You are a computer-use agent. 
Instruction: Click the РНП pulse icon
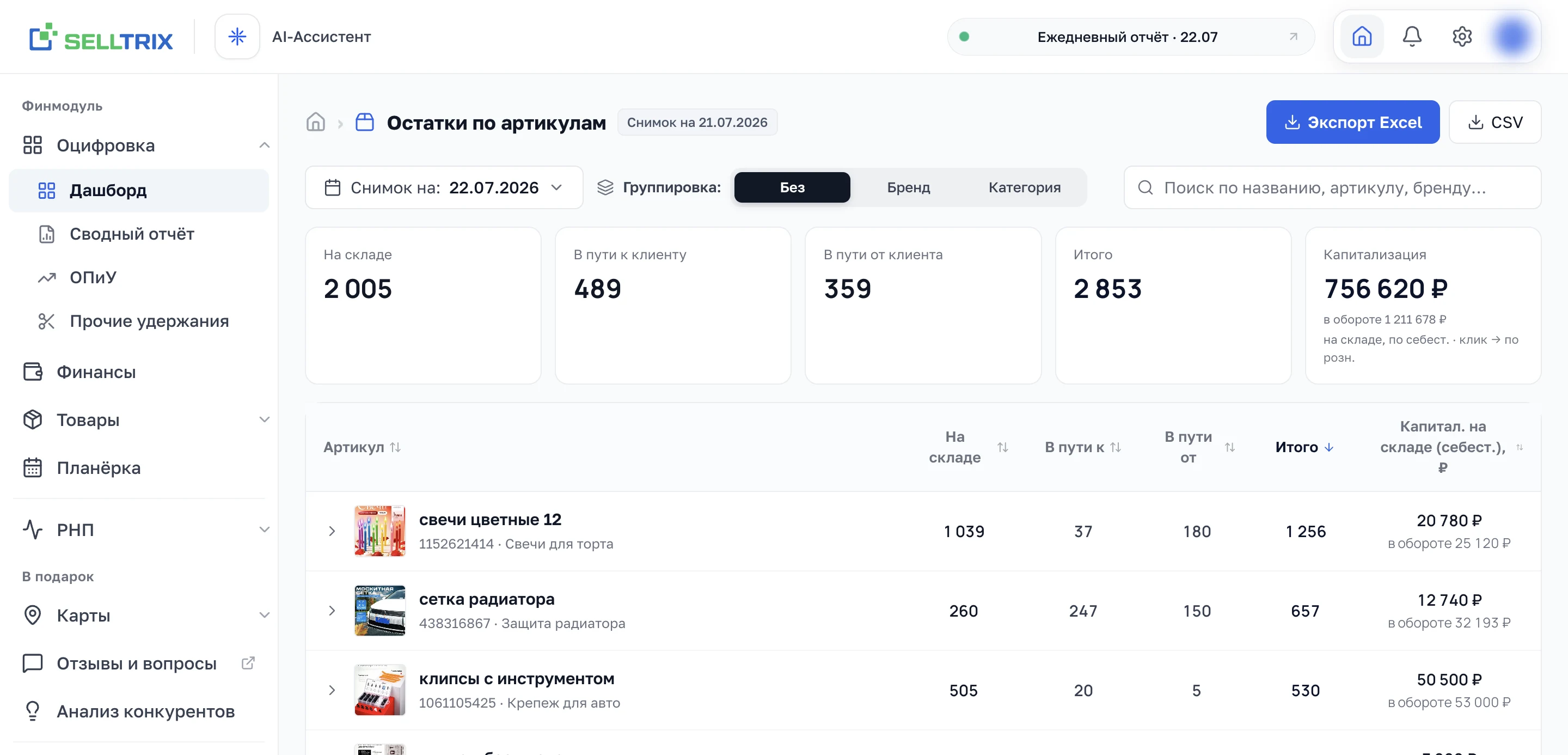pos(33,529)
